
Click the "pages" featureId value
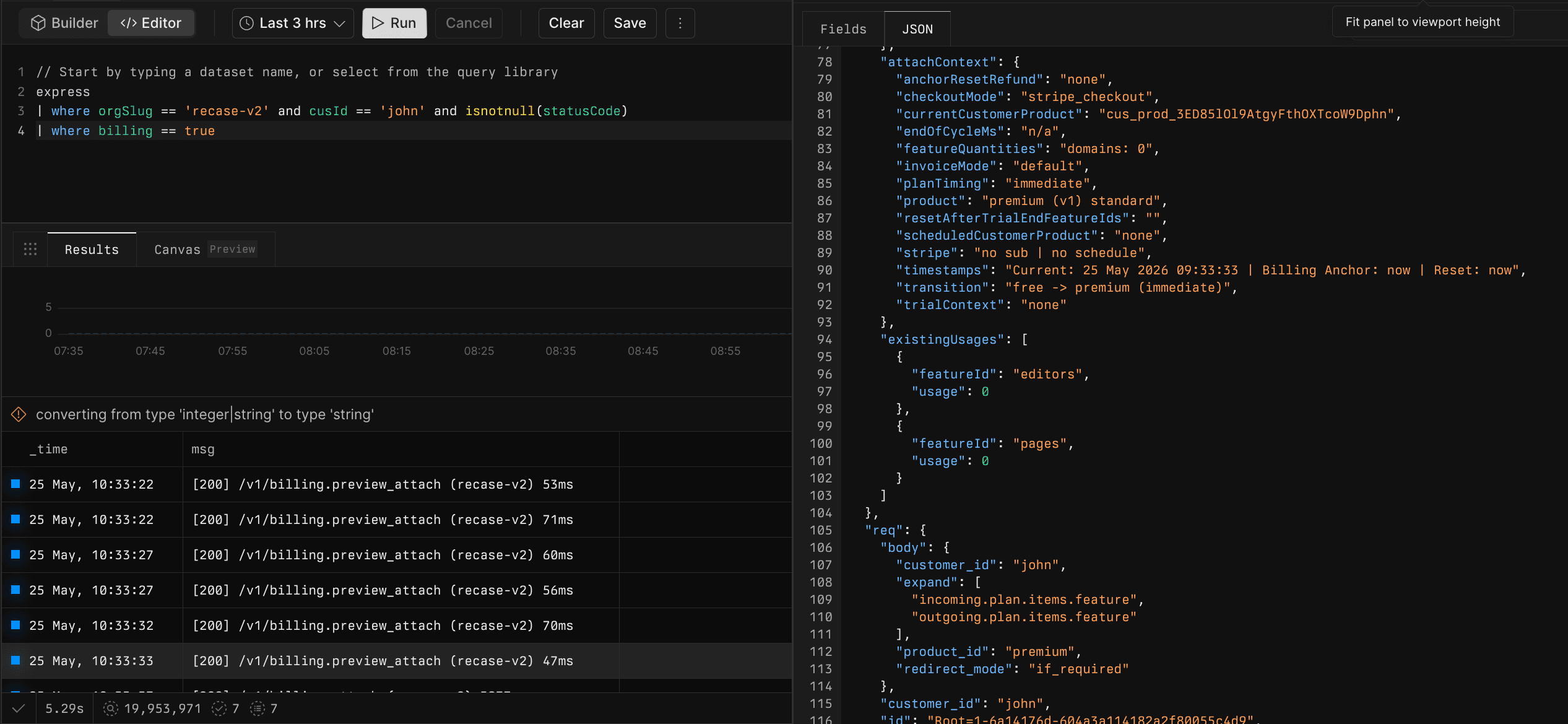click(1040, 443)
